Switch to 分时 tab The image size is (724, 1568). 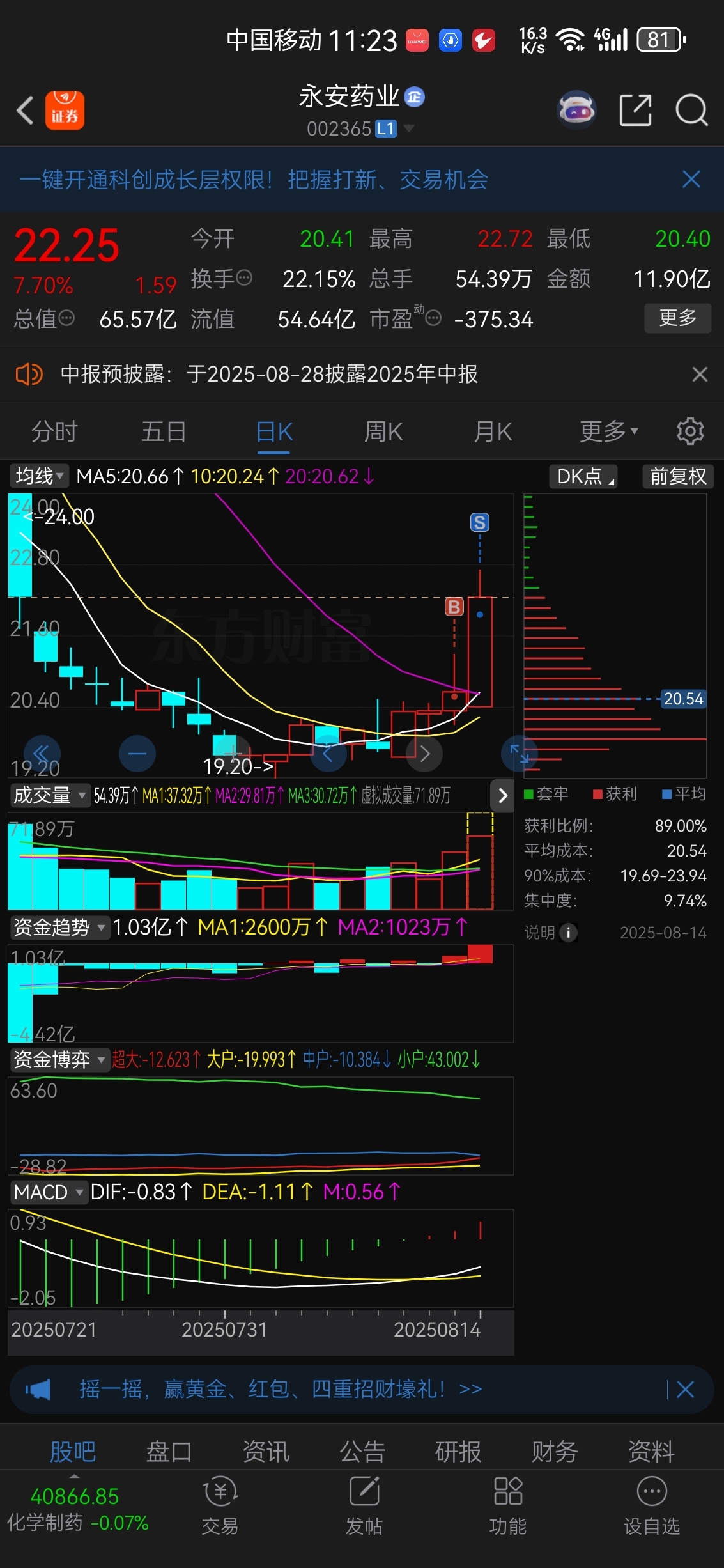point(54,431)
